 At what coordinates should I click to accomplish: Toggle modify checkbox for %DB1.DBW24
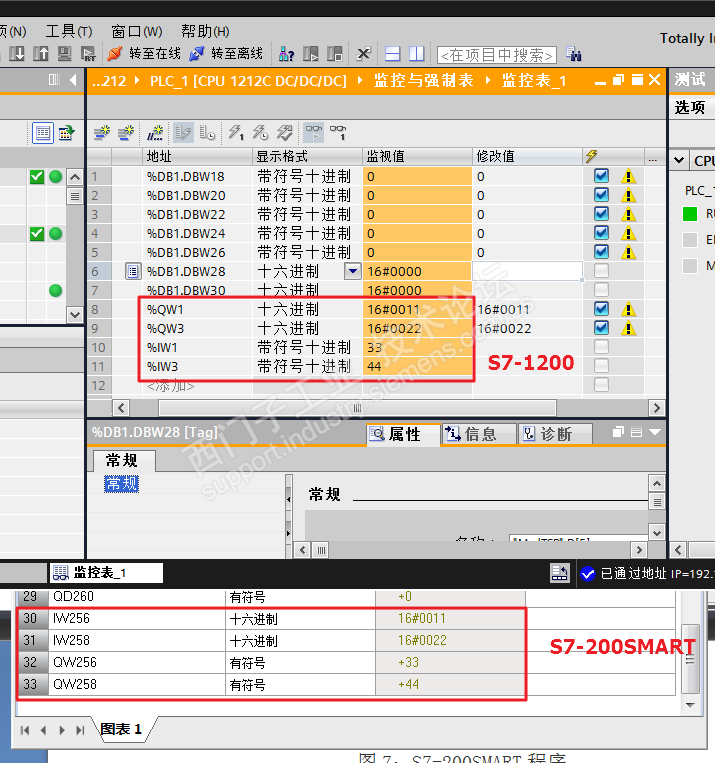[602, 233]
